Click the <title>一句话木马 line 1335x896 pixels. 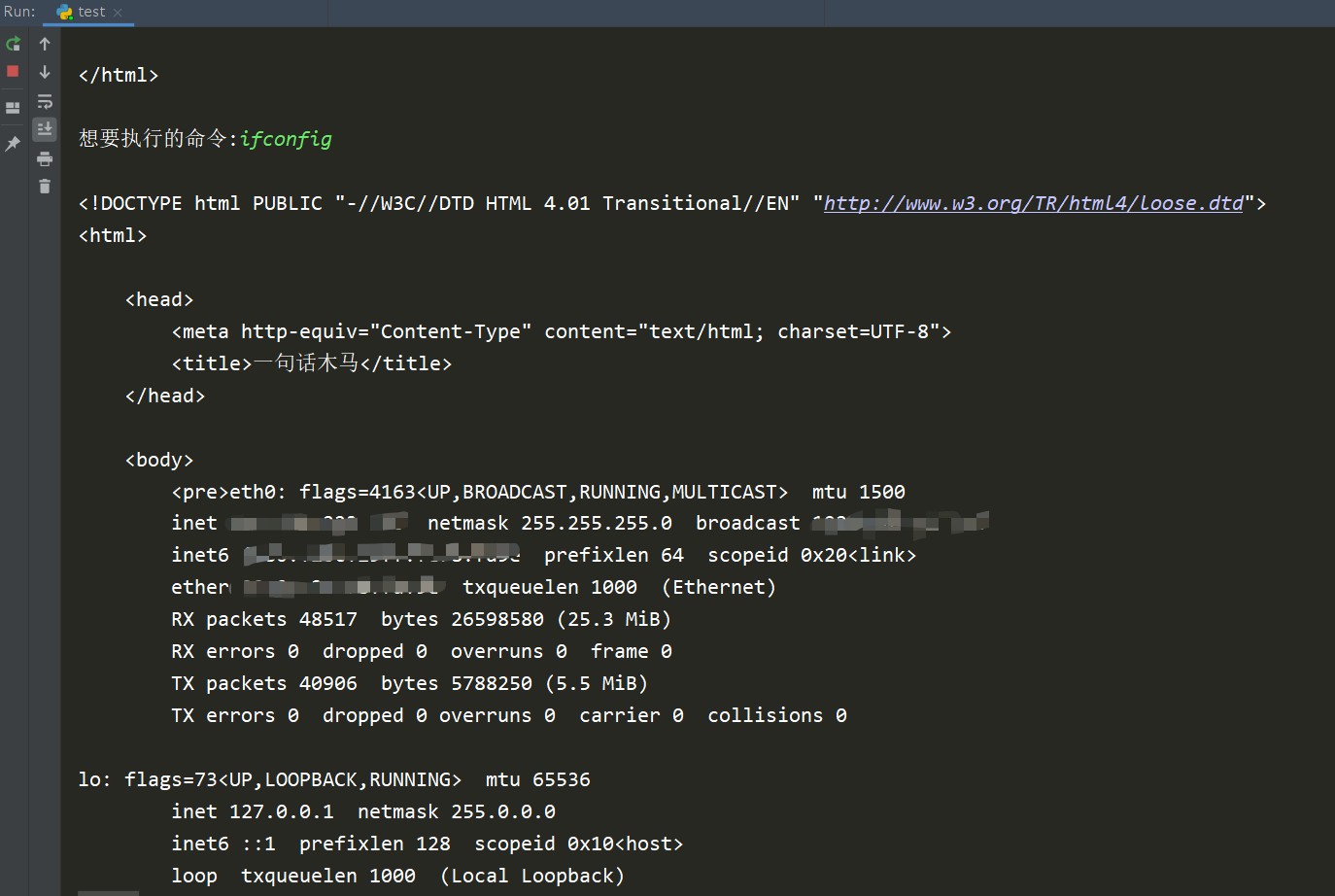[312, 363]
